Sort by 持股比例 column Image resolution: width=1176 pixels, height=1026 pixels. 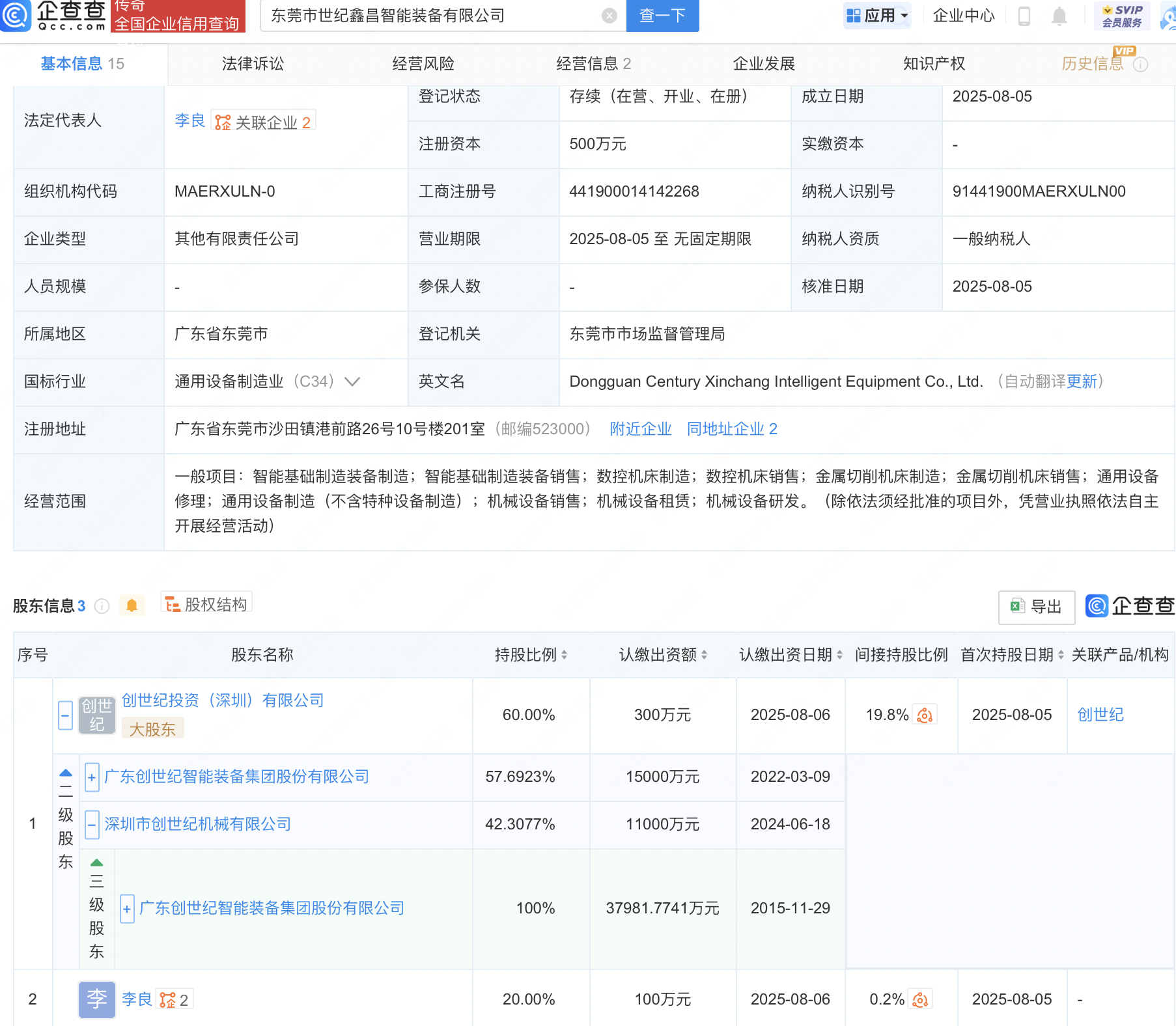(564, 655)
